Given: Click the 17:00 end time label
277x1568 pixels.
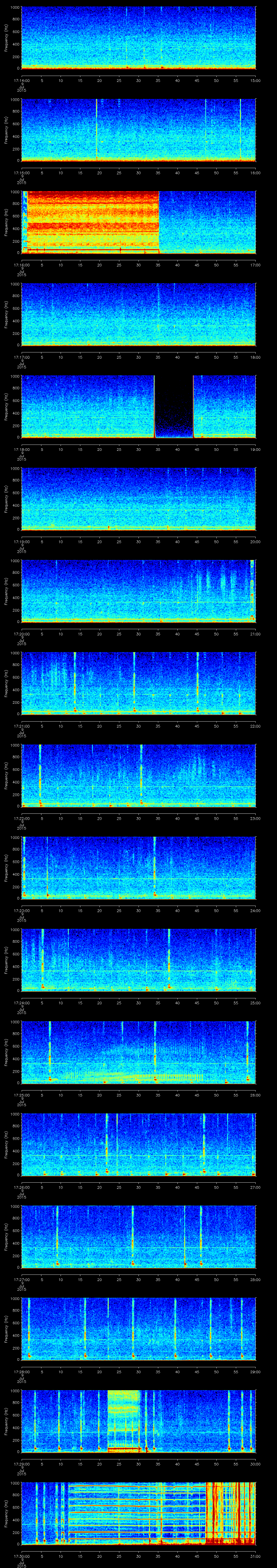Looking at the screenshot, I should coord(255,265).
